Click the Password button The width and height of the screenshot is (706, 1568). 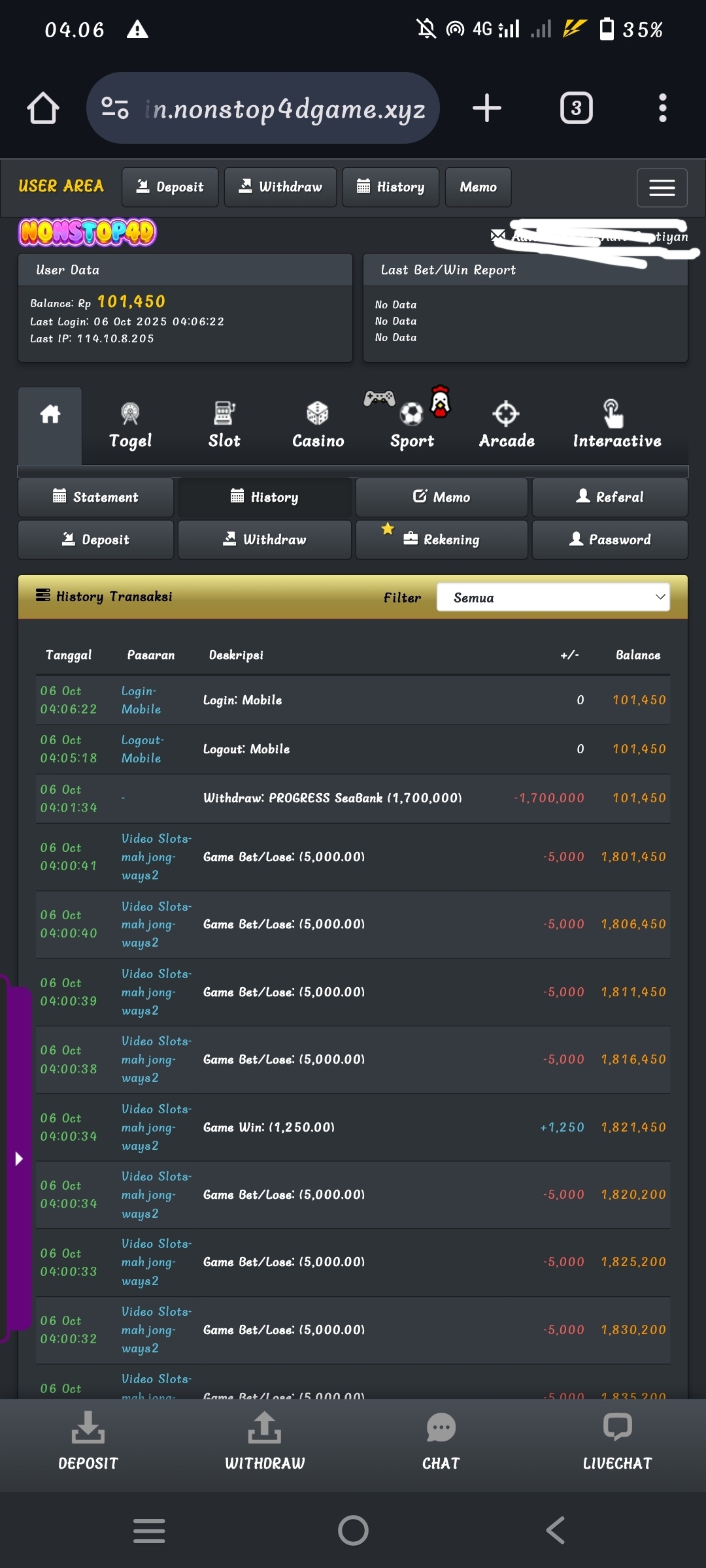tap(610, 540)
